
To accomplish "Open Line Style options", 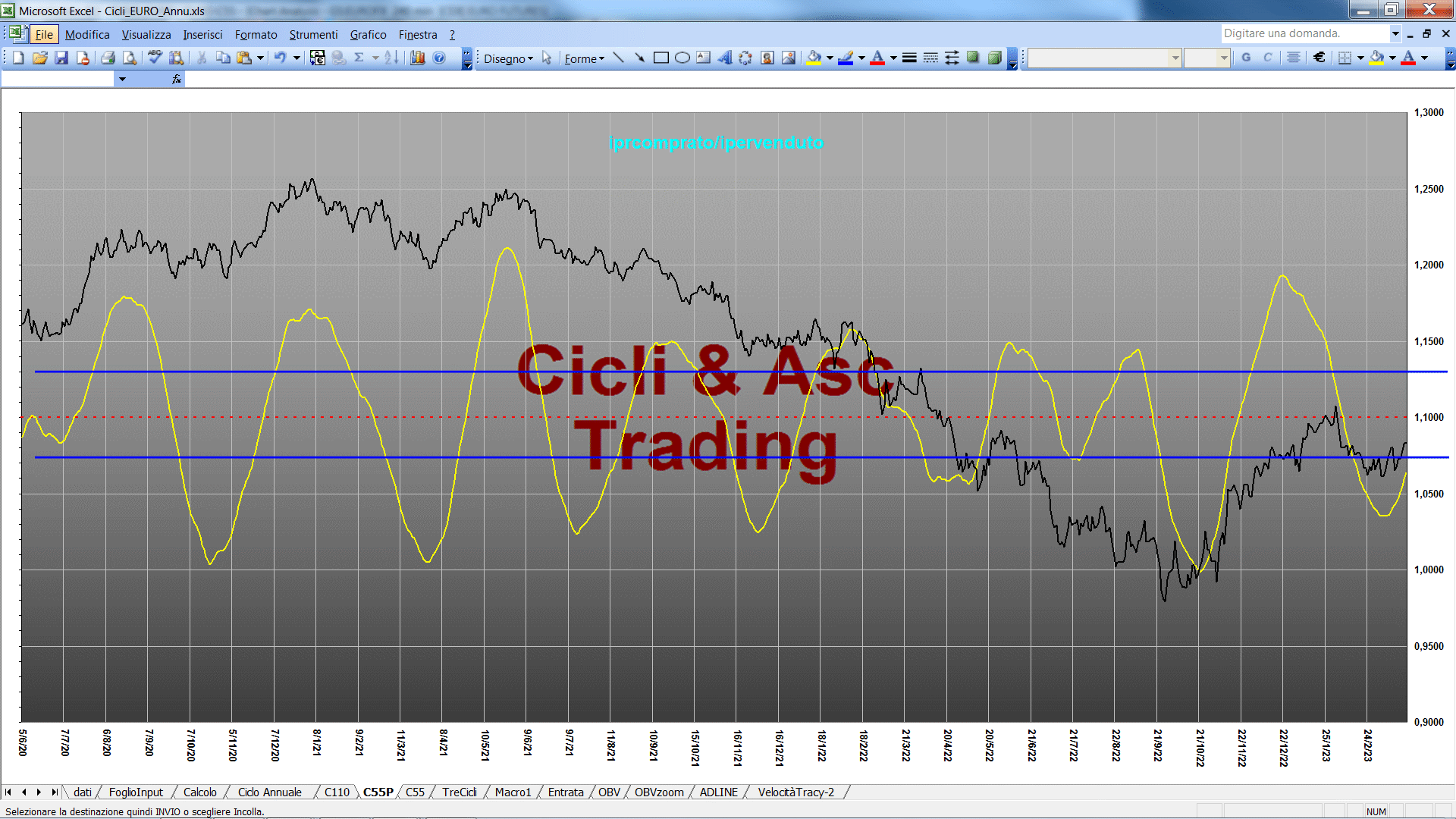I will pyautogui.click(x=909, y=58).
